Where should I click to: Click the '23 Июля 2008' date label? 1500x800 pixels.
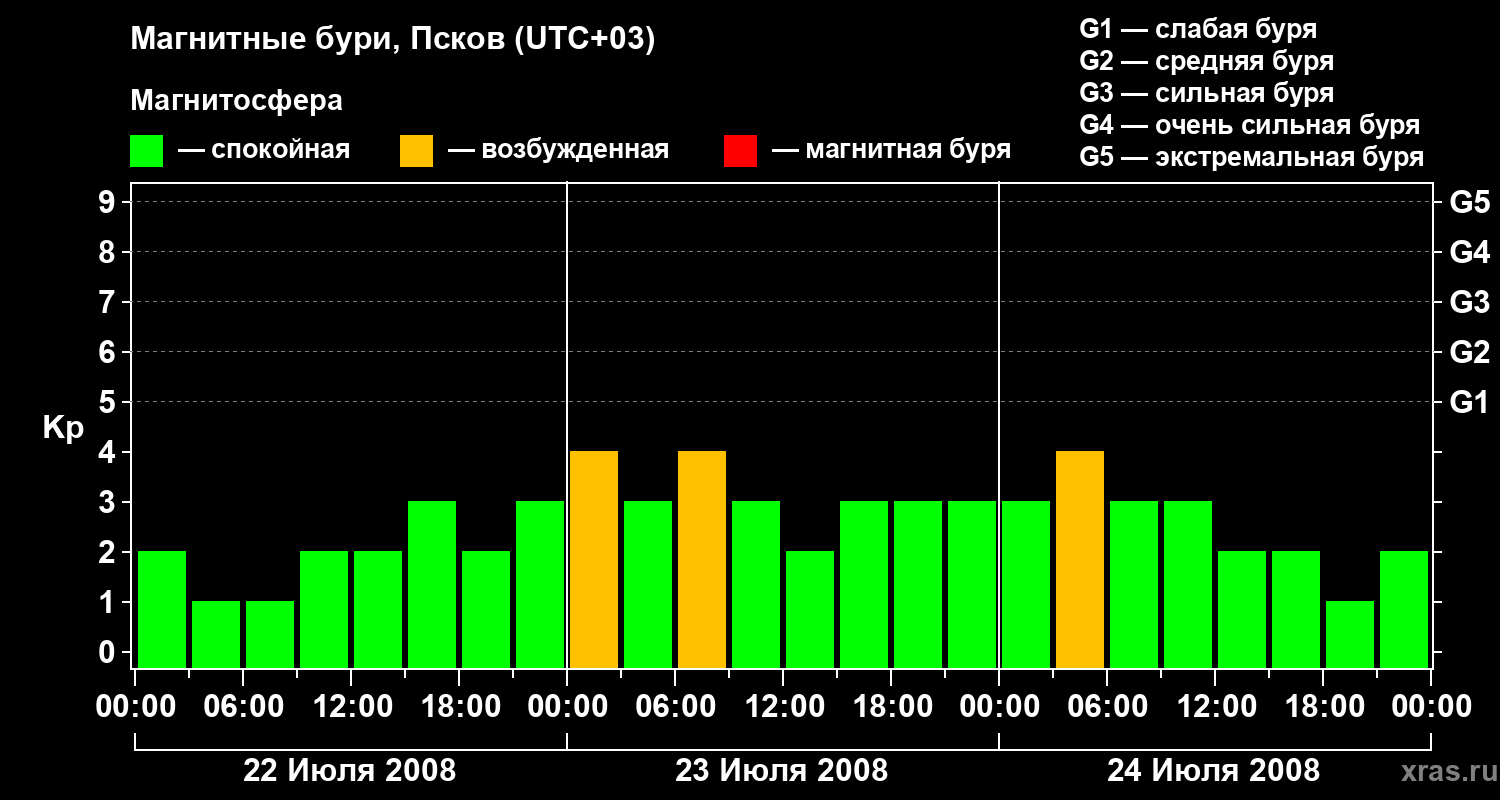[x=782, y=771]
